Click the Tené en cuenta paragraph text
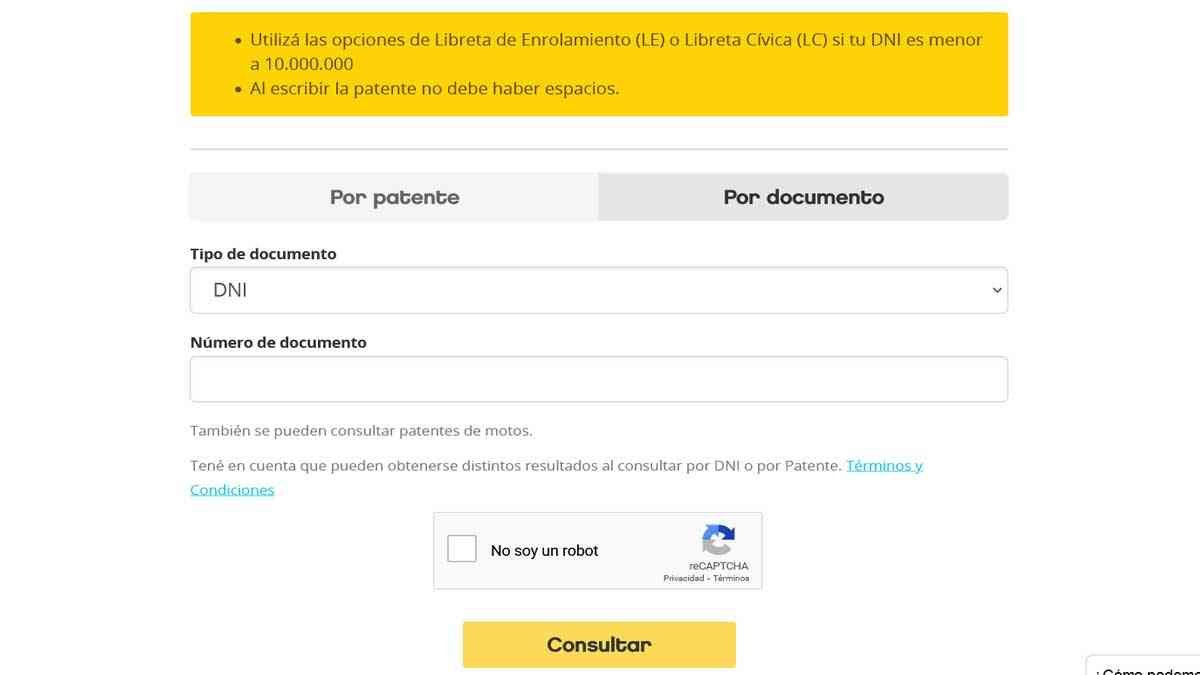 click(515, 466)
